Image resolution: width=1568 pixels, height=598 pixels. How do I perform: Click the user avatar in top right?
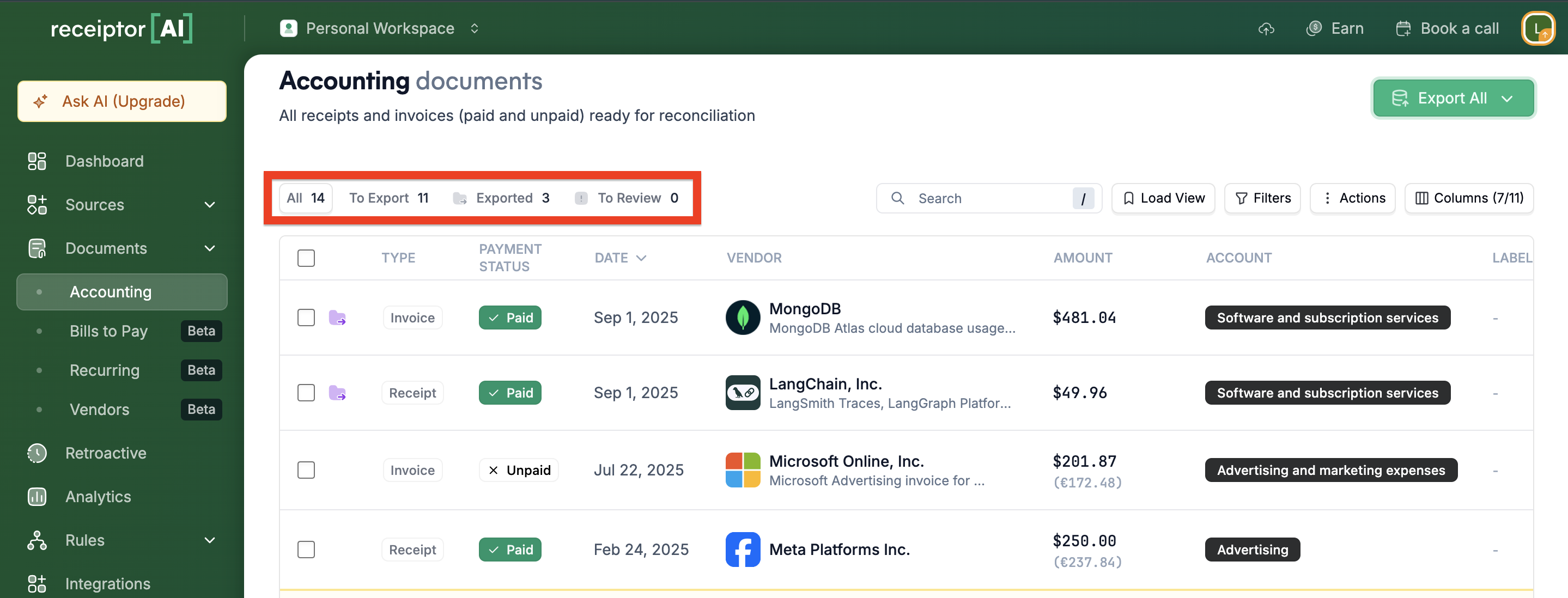(1537, 28)
